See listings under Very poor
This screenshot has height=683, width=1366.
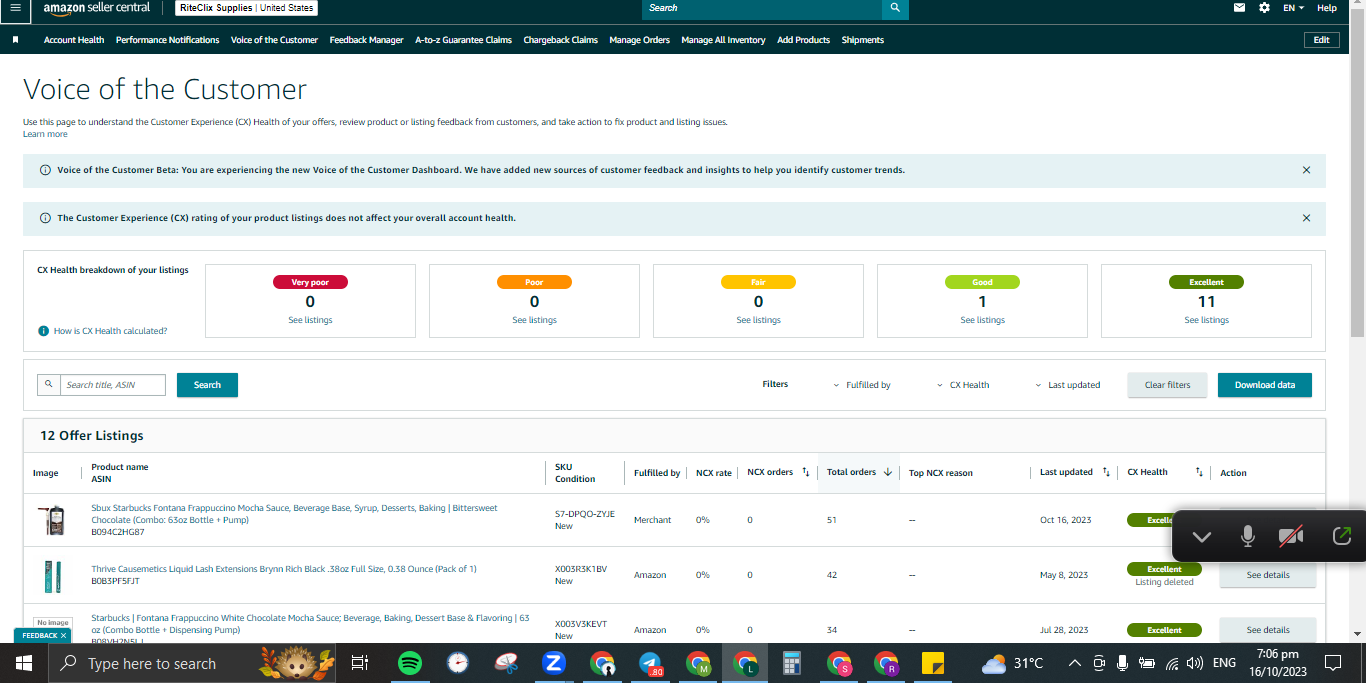310,320
